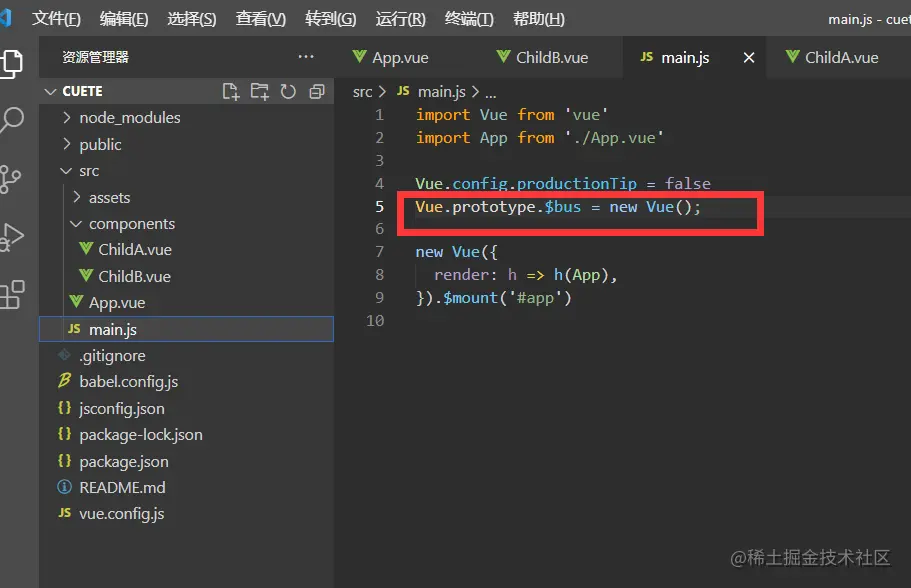Open Run and Debug view

(12, 236)
